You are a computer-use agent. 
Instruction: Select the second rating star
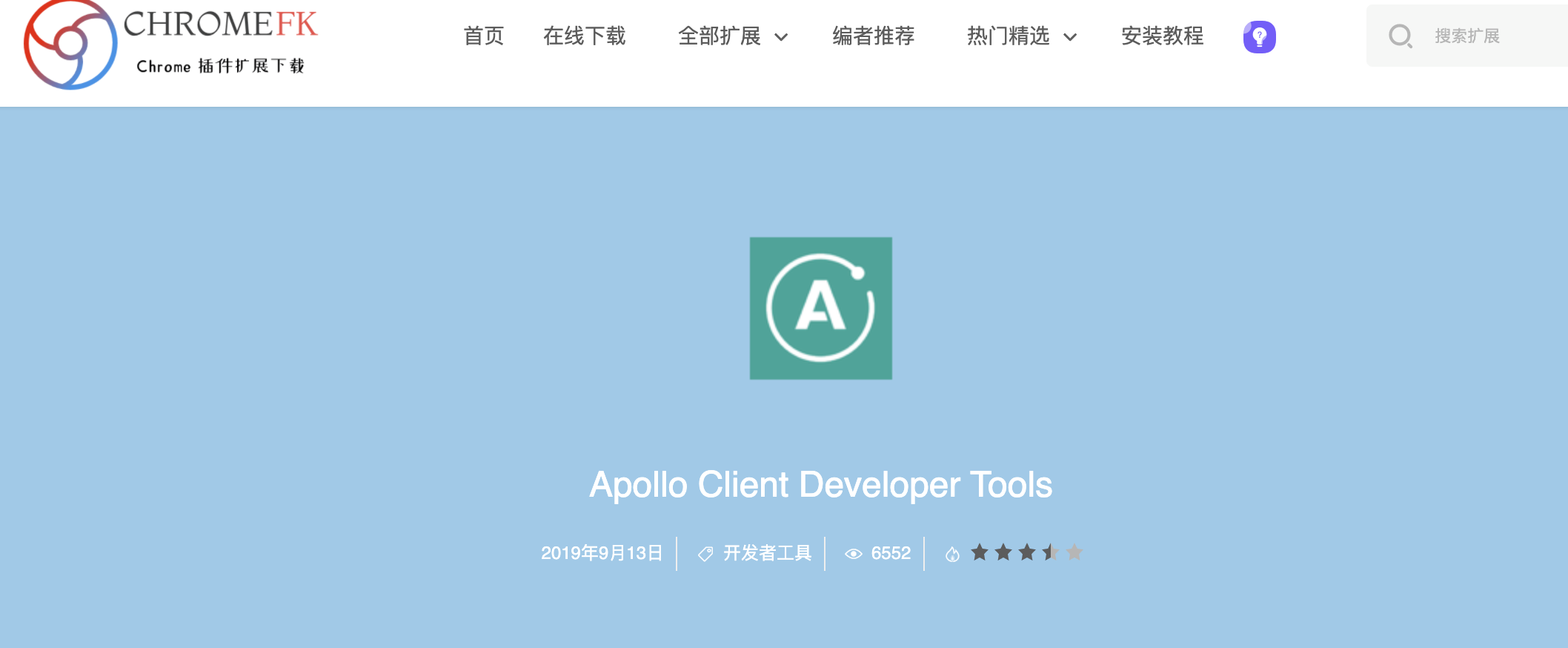pos(1003,552)
